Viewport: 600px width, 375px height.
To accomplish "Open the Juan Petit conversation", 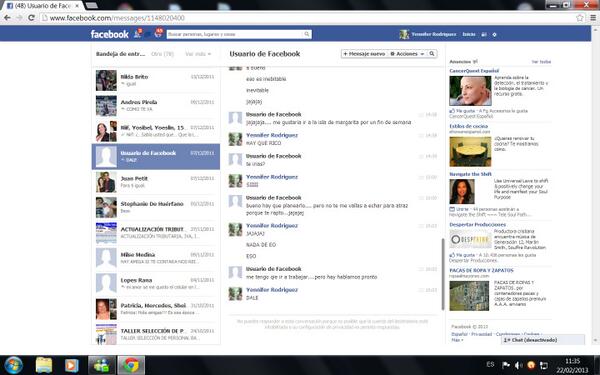I will pos(156,182).
